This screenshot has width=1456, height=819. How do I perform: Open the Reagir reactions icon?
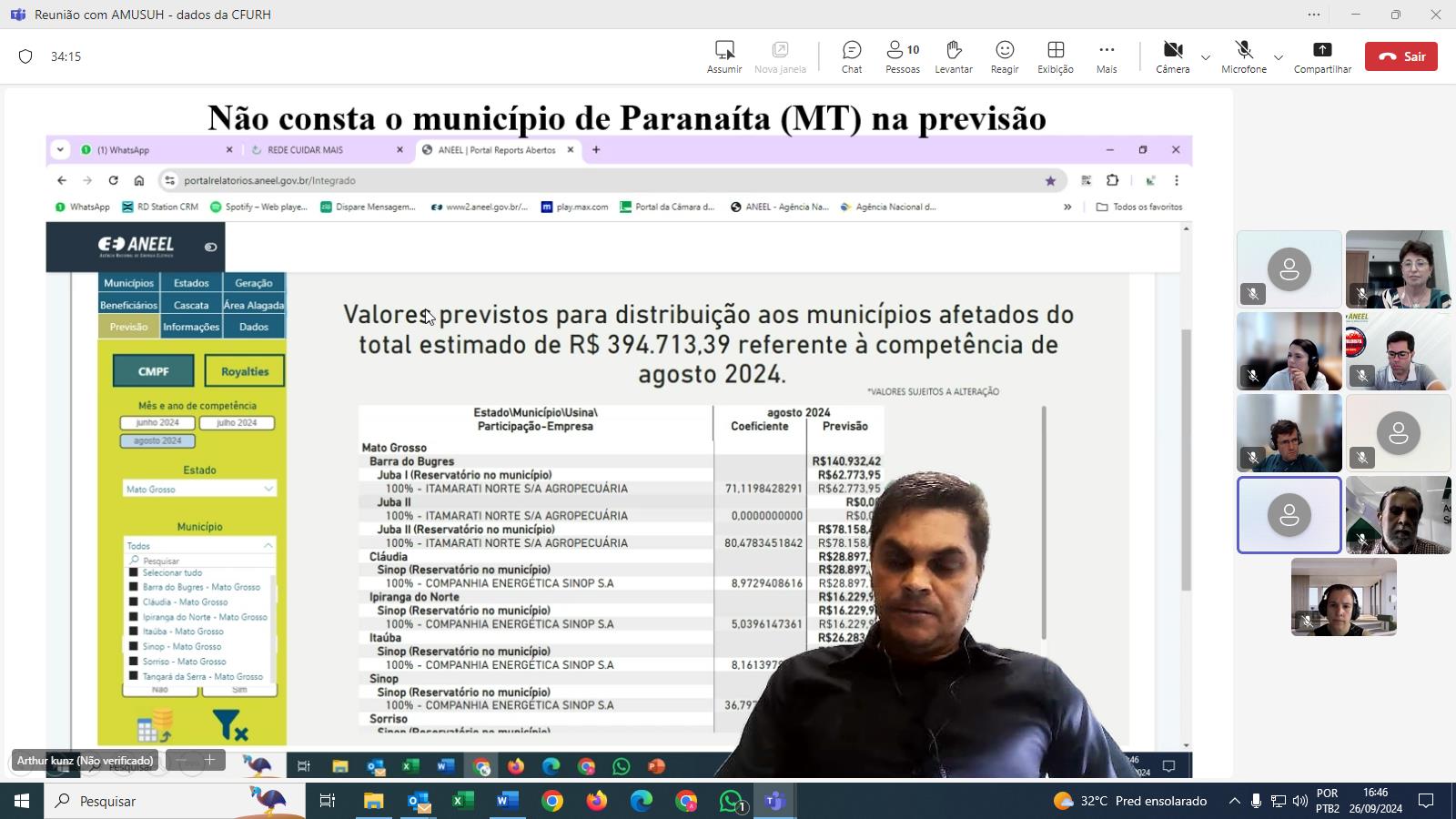(x=1005, y=50)
